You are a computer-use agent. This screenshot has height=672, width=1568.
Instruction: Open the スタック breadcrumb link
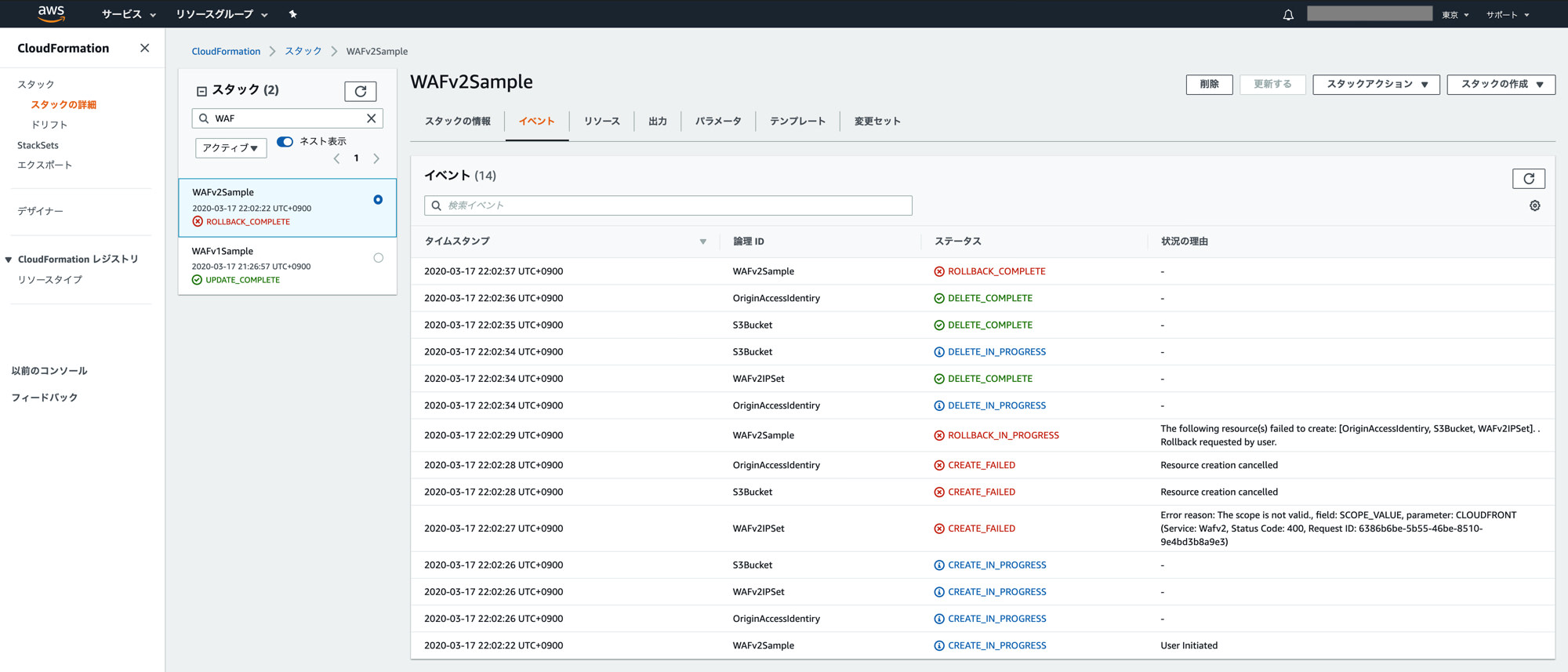click(303, 51)
